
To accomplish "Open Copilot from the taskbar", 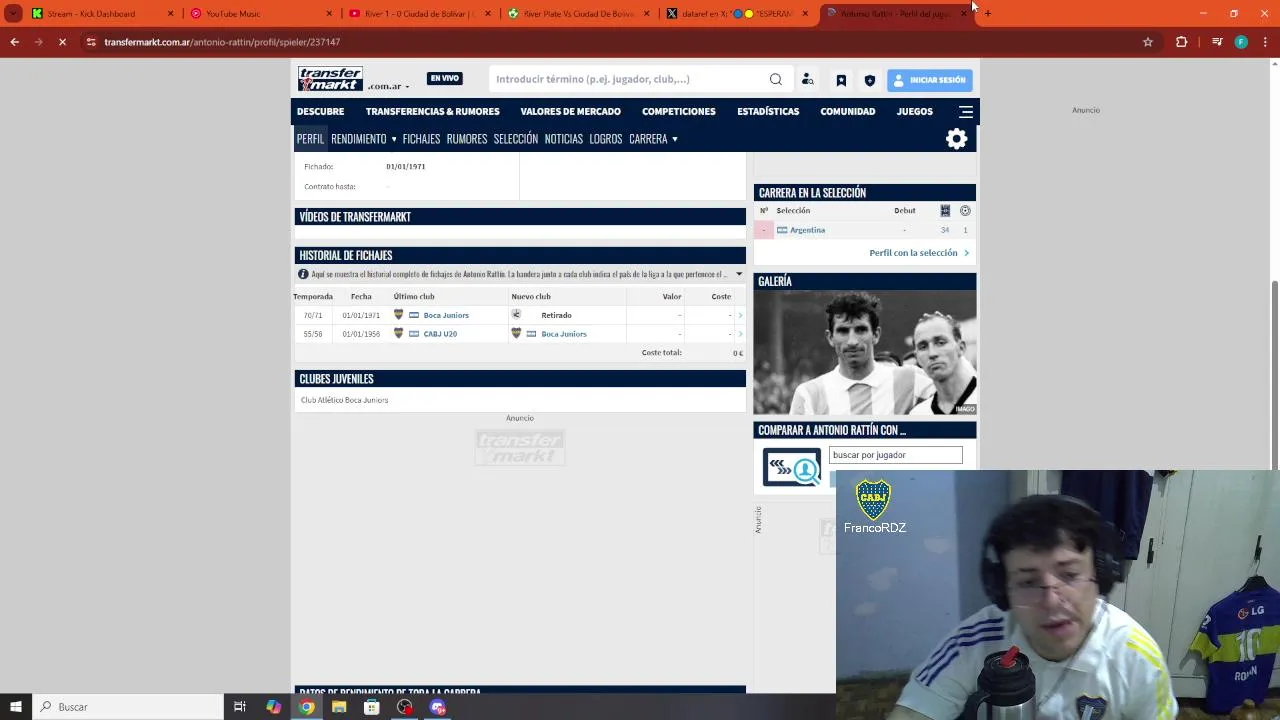I will tap(273, 707).
